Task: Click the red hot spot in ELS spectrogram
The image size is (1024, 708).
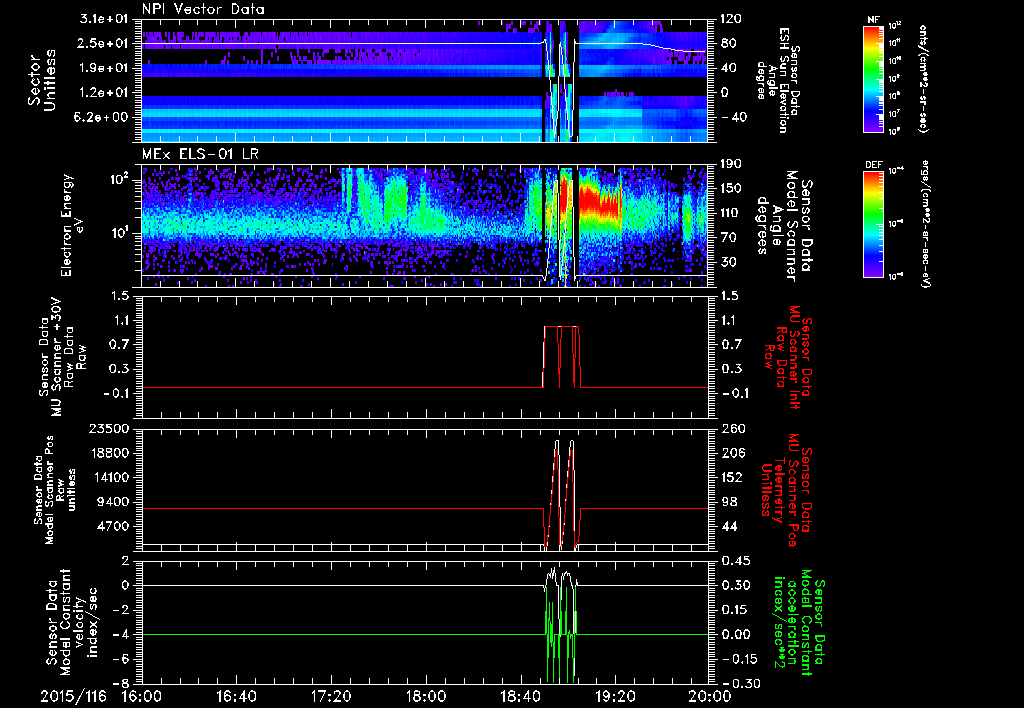Action: (x=599, y=201)
